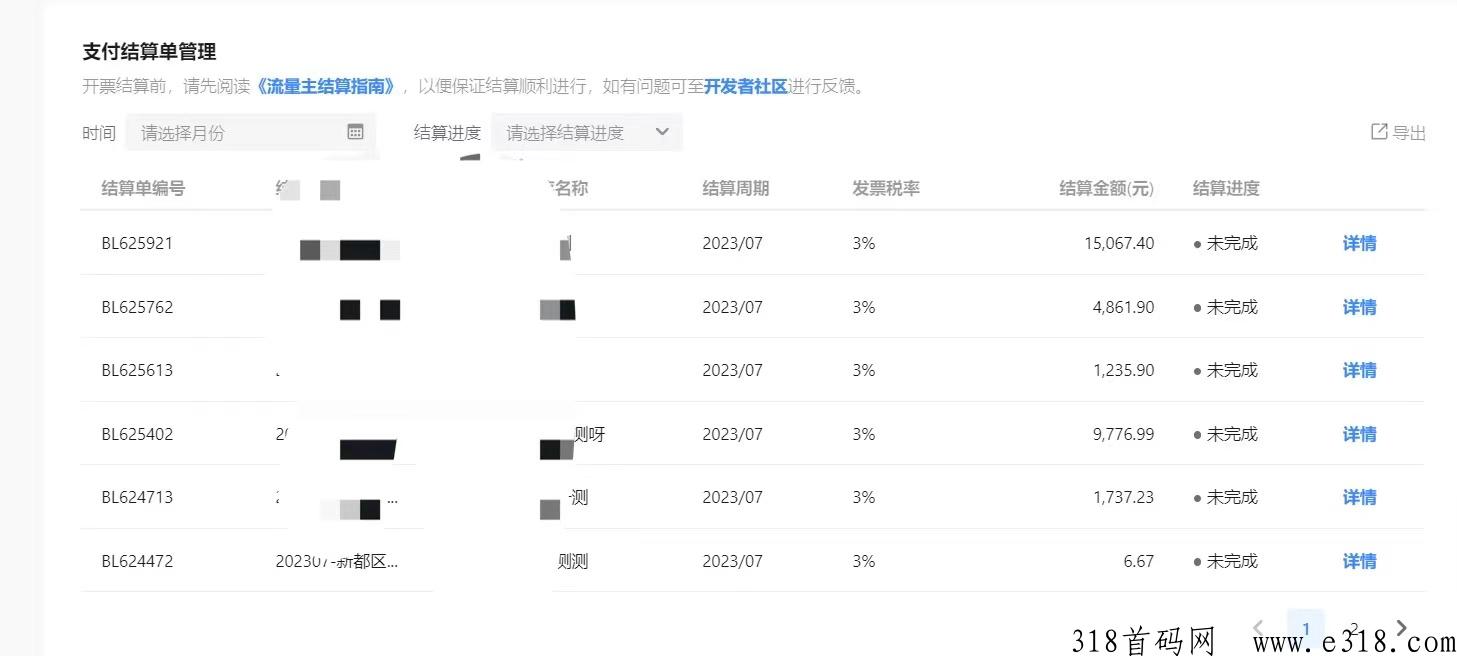Click the 结算金额(元) column header

pos(1106,188)
